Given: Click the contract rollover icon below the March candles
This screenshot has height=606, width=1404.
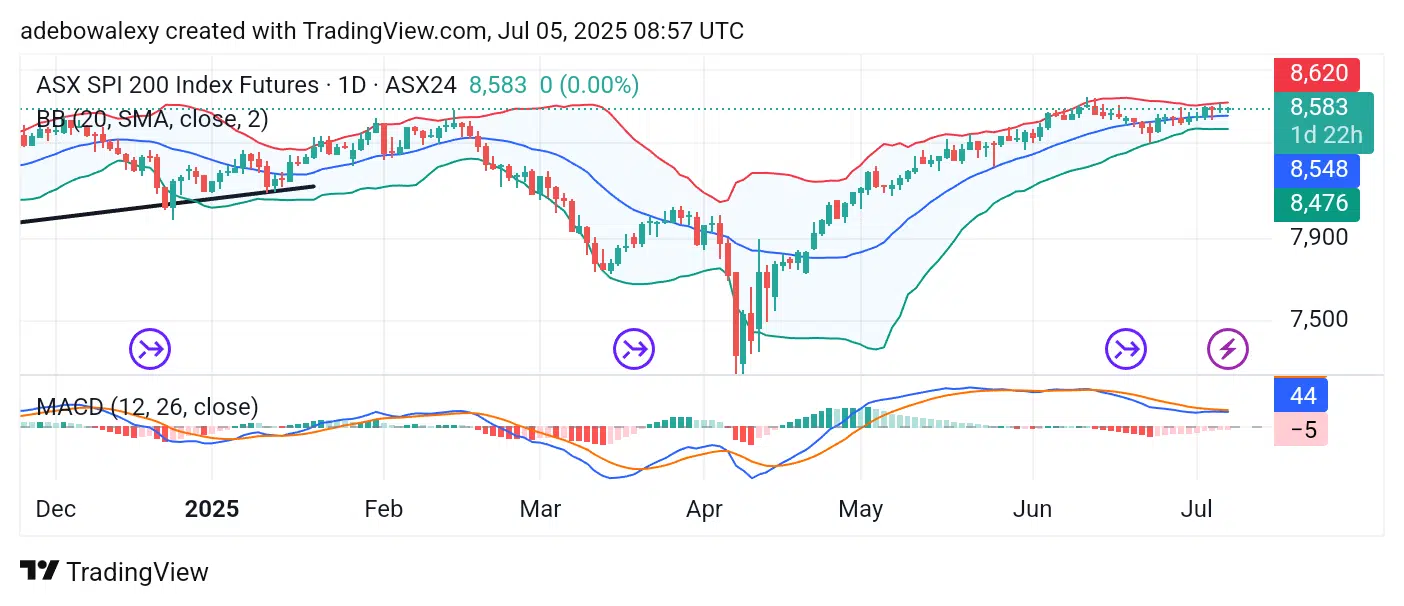Looking at the screenshot, I should coord(634,349).
